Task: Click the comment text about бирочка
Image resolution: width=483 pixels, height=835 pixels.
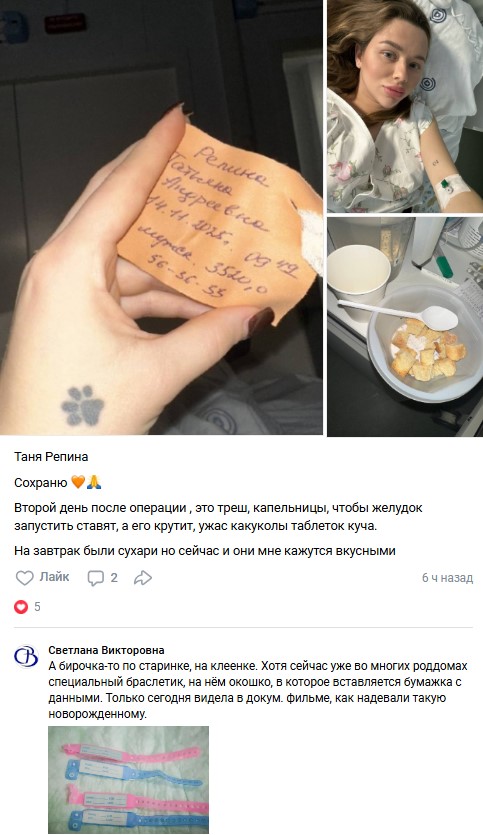Action: click(258, 690)
